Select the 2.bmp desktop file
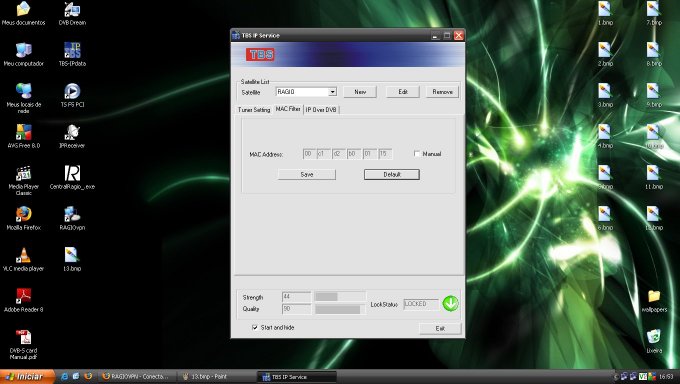This screenshot has width=680, height=384. pyautogui.click(x=605, y=54)
